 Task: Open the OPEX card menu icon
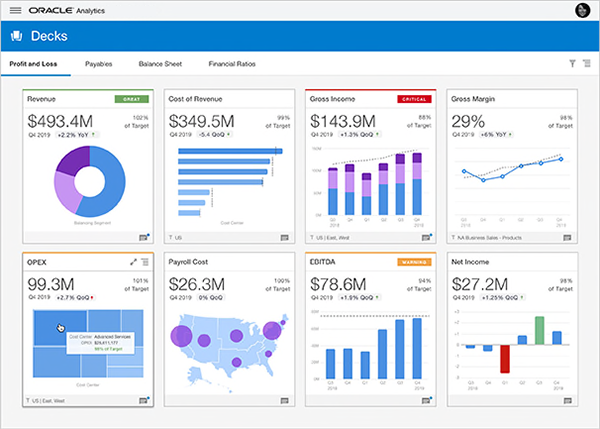pos(145,262)
